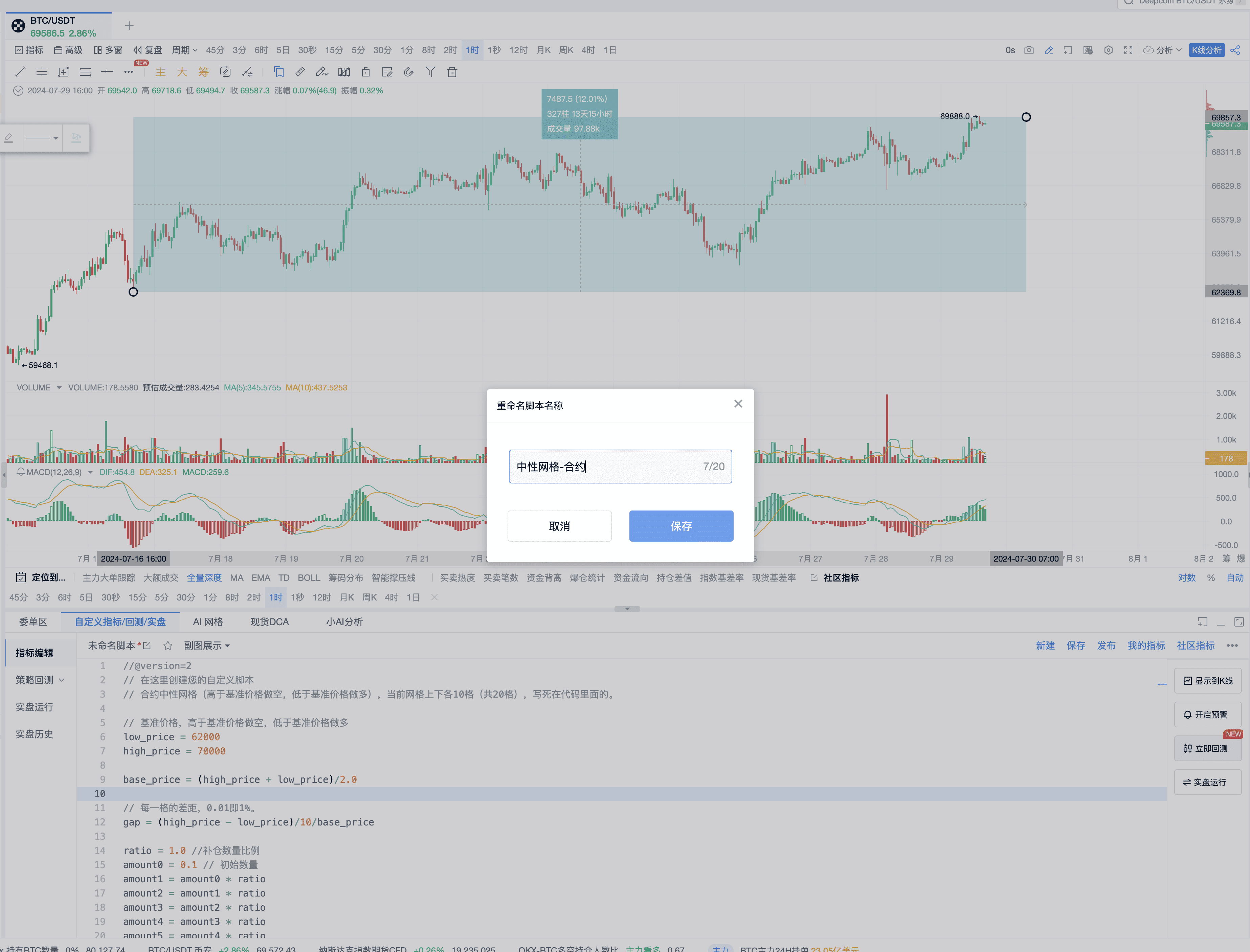Close the 重命名脚本名称 dialog
The height and width of the screenshot is (952, 1250).
click(738, 404)
